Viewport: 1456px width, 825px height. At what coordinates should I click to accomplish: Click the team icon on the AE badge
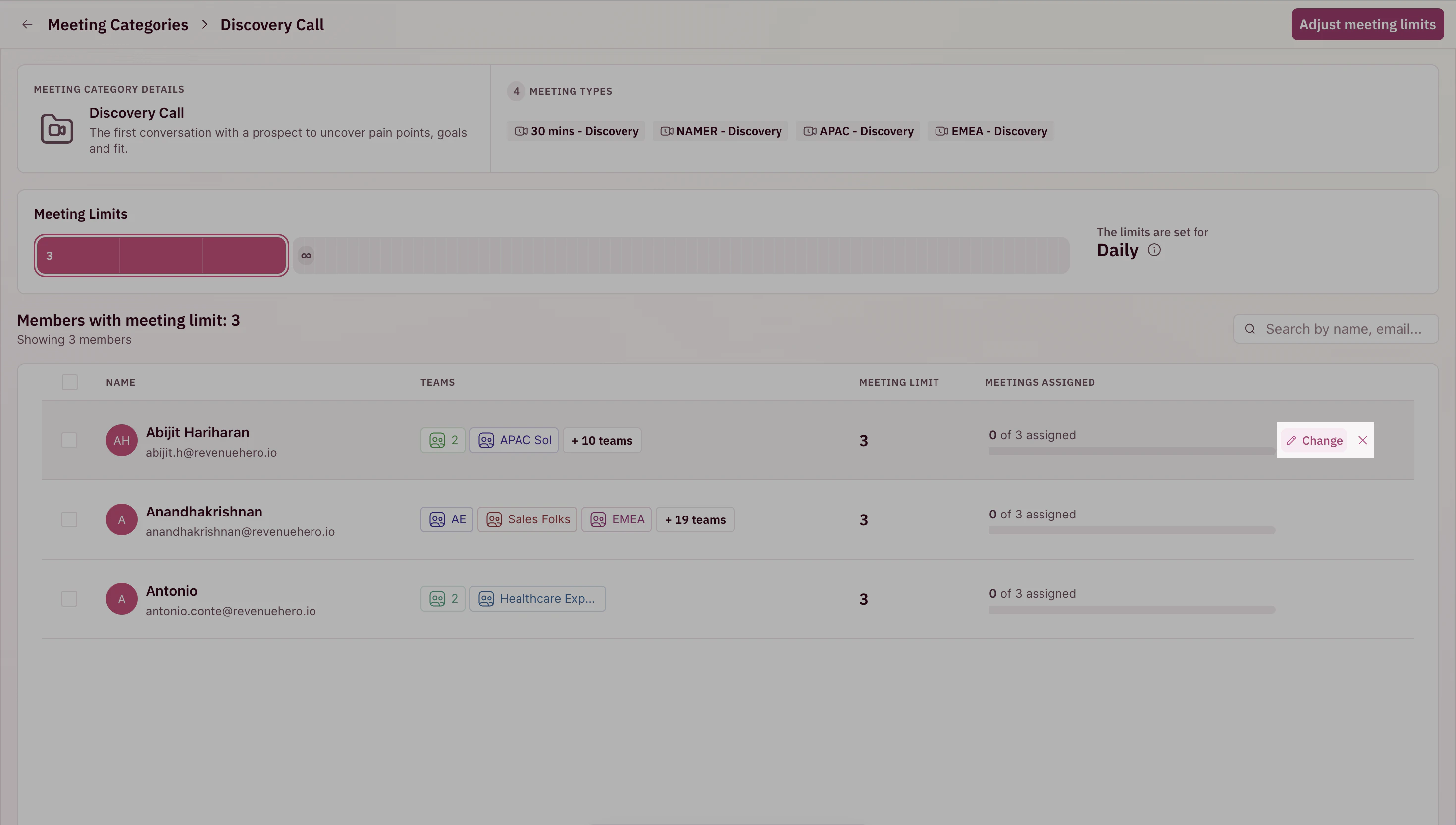[x=436, y=519]
